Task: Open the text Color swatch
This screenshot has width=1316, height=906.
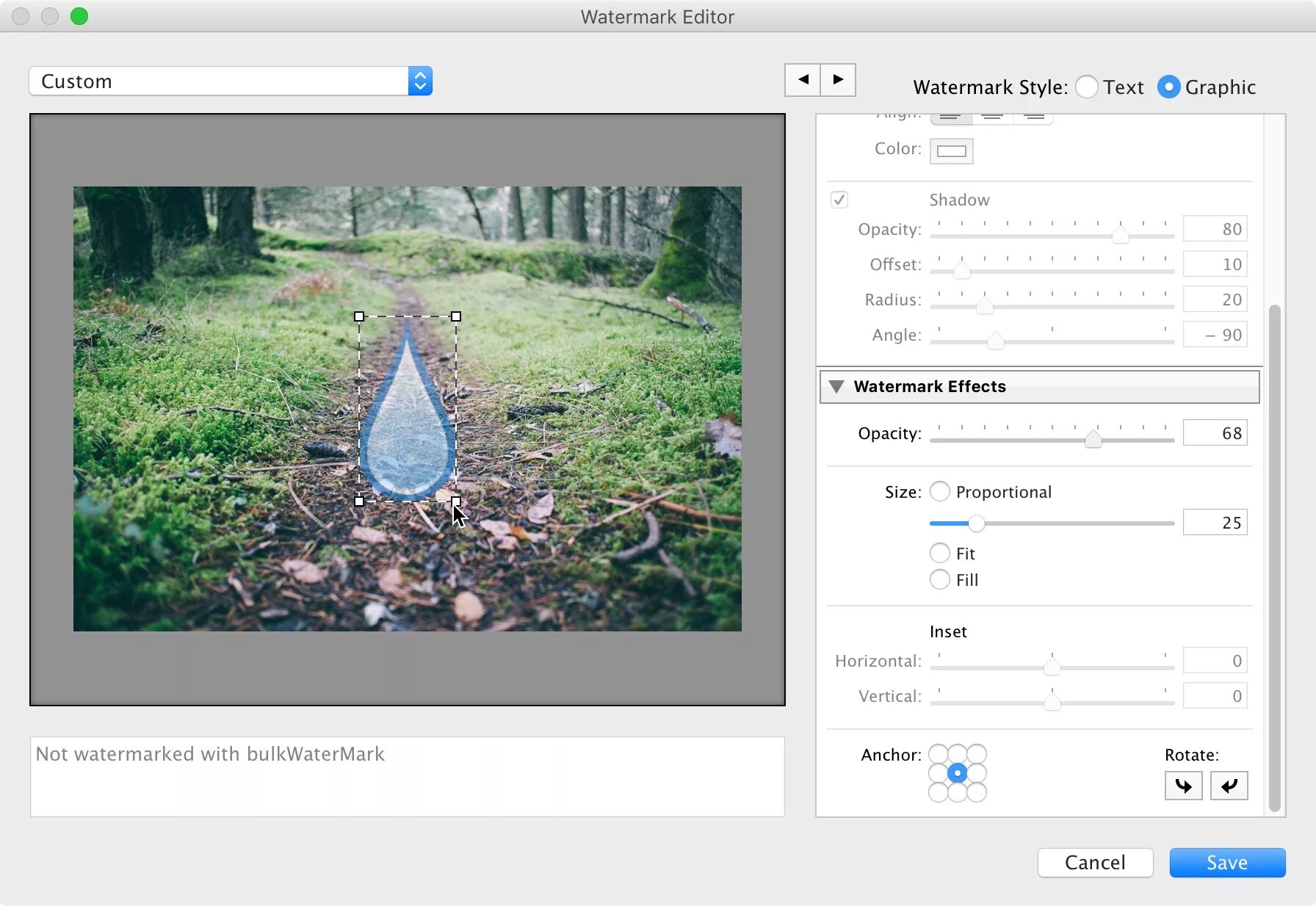Action: [x=952, y=151]
